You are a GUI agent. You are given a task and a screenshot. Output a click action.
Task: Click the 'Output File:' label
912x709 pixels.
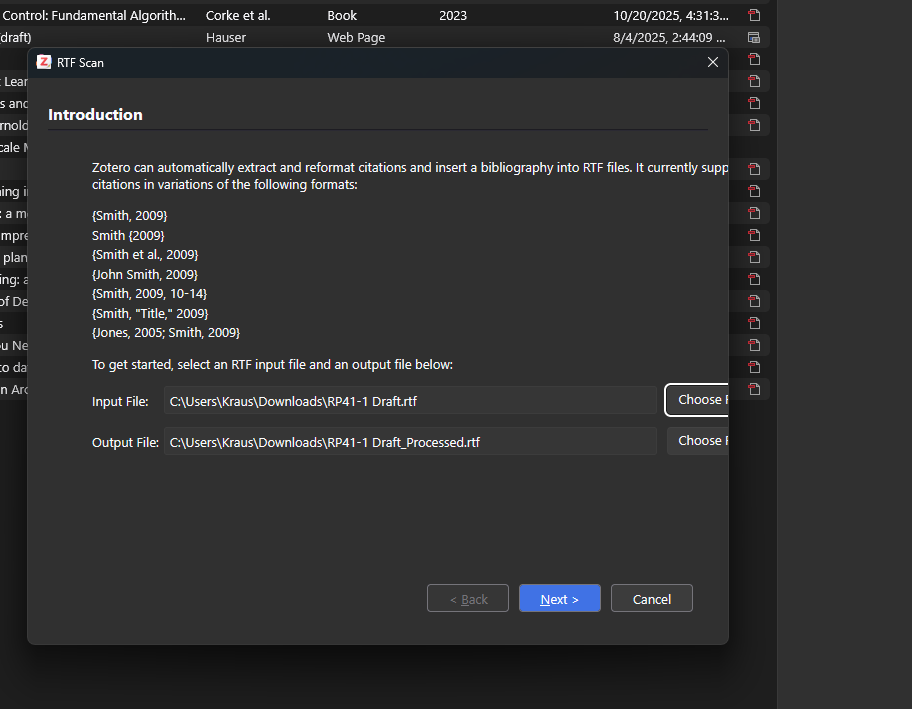[125, 443]
